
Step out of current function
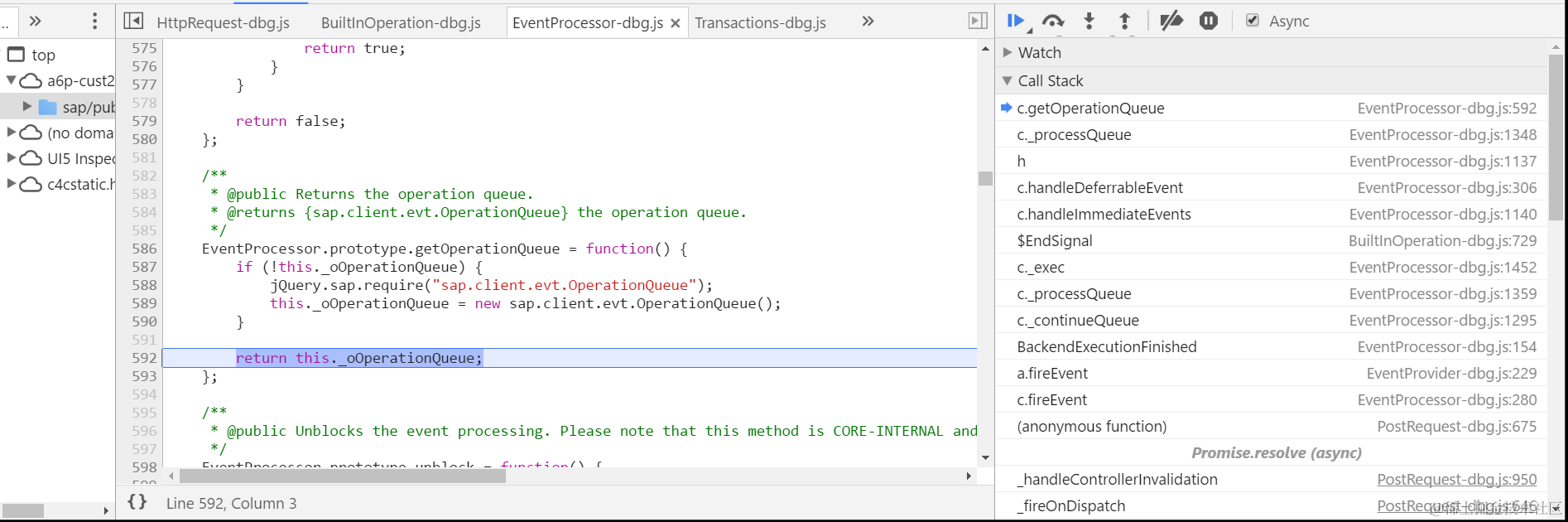pyautogui.click(x=1125, y=22)
